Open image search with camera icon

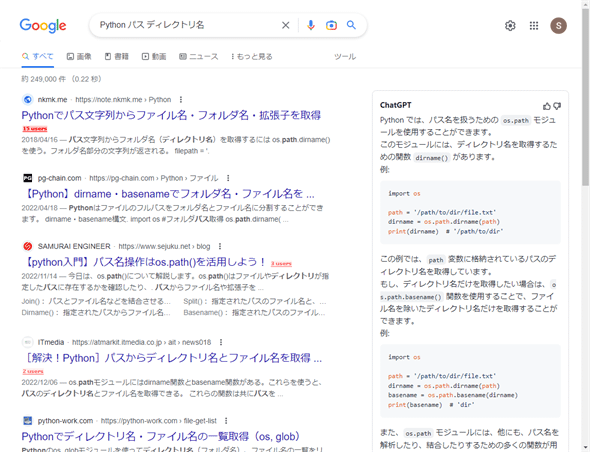[331, 25]
